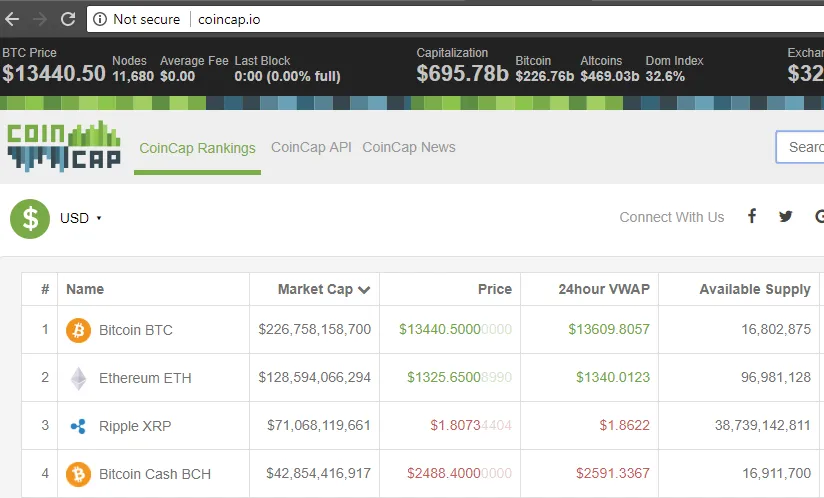This screenshot has height=498, width=824.
Task: Go back with the browser back arrow
Action: pyautogui.click(x=12, y=19)
